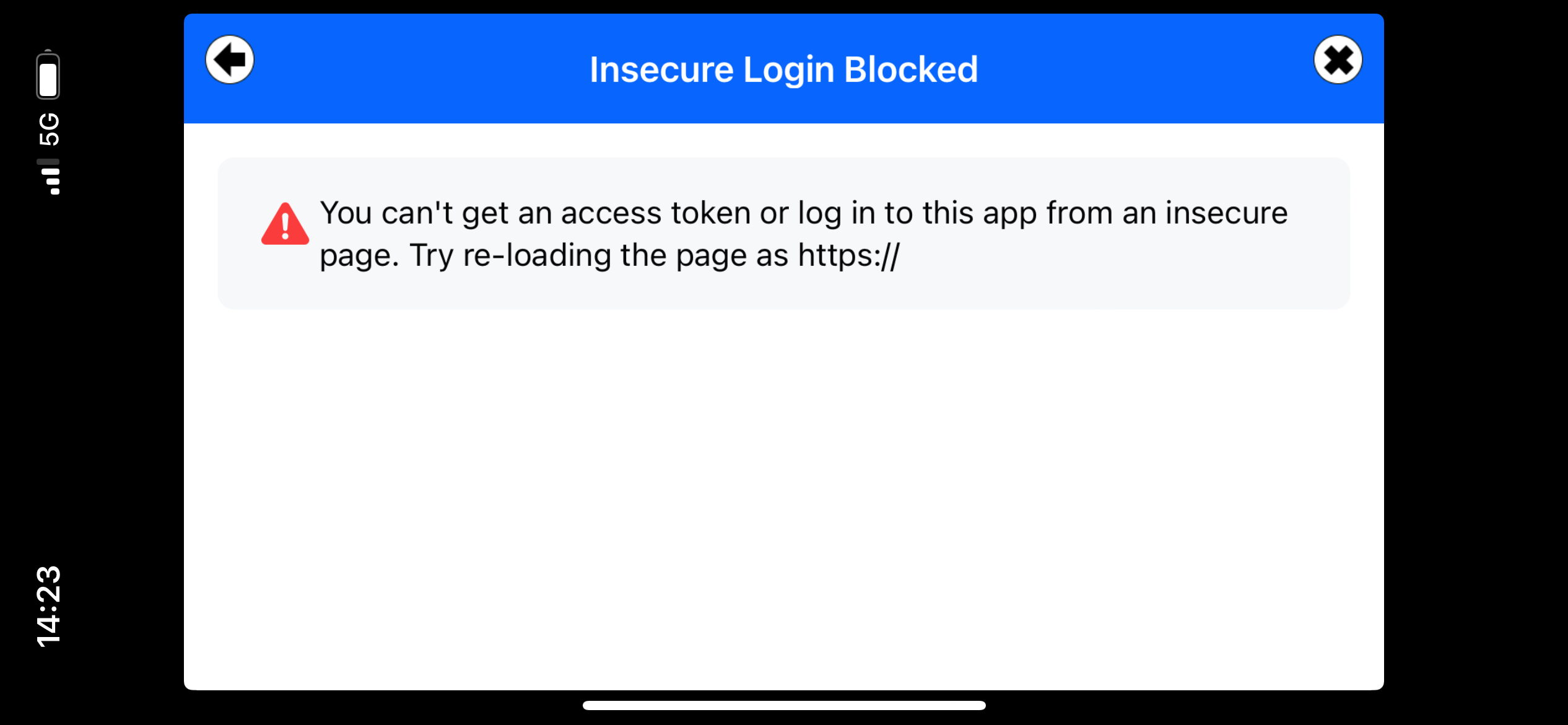Image resolution: width=1568 pixels, height=725 pixels.
Task: Click the "https://" text in the message
Action: tap(848, 255)
